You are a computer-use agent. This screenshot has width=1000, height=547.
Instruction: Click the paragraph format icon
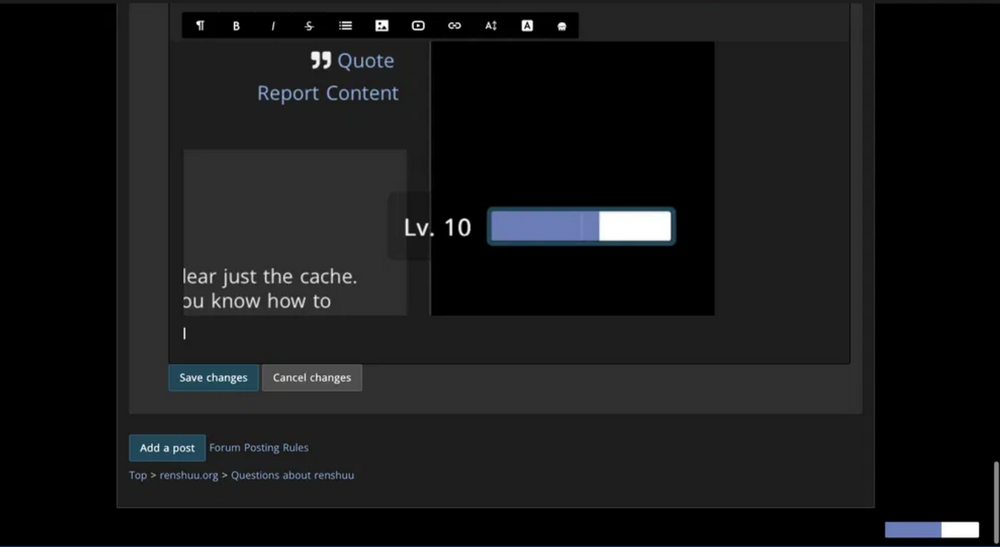200,26
